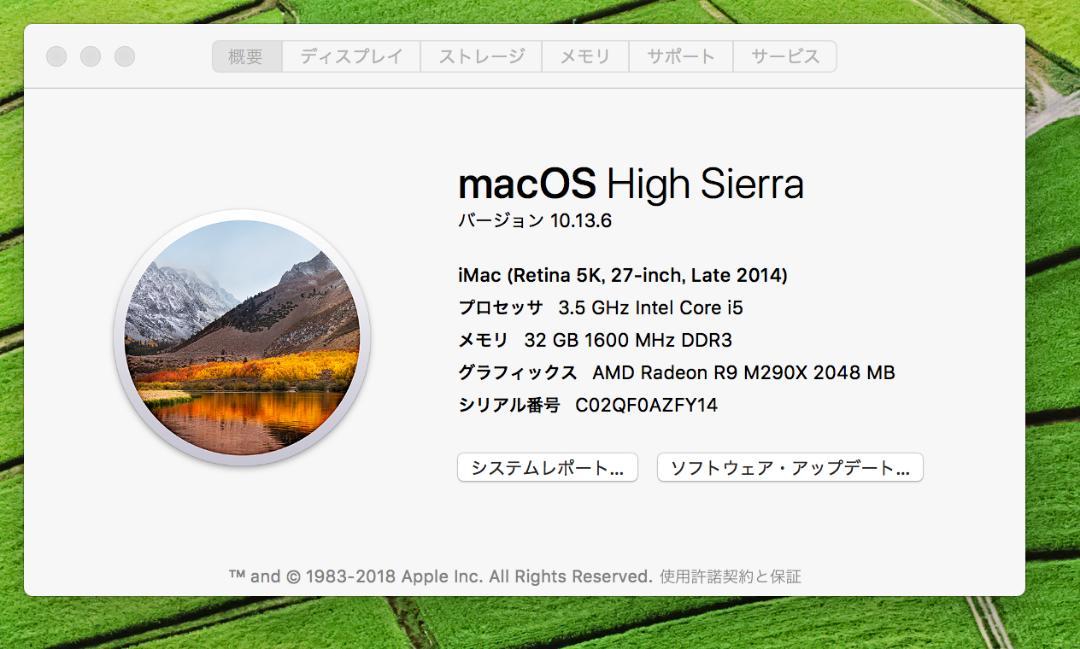
Task: Click the システムレポート... button
Action: pyautogui.click(x=548, y=468)
